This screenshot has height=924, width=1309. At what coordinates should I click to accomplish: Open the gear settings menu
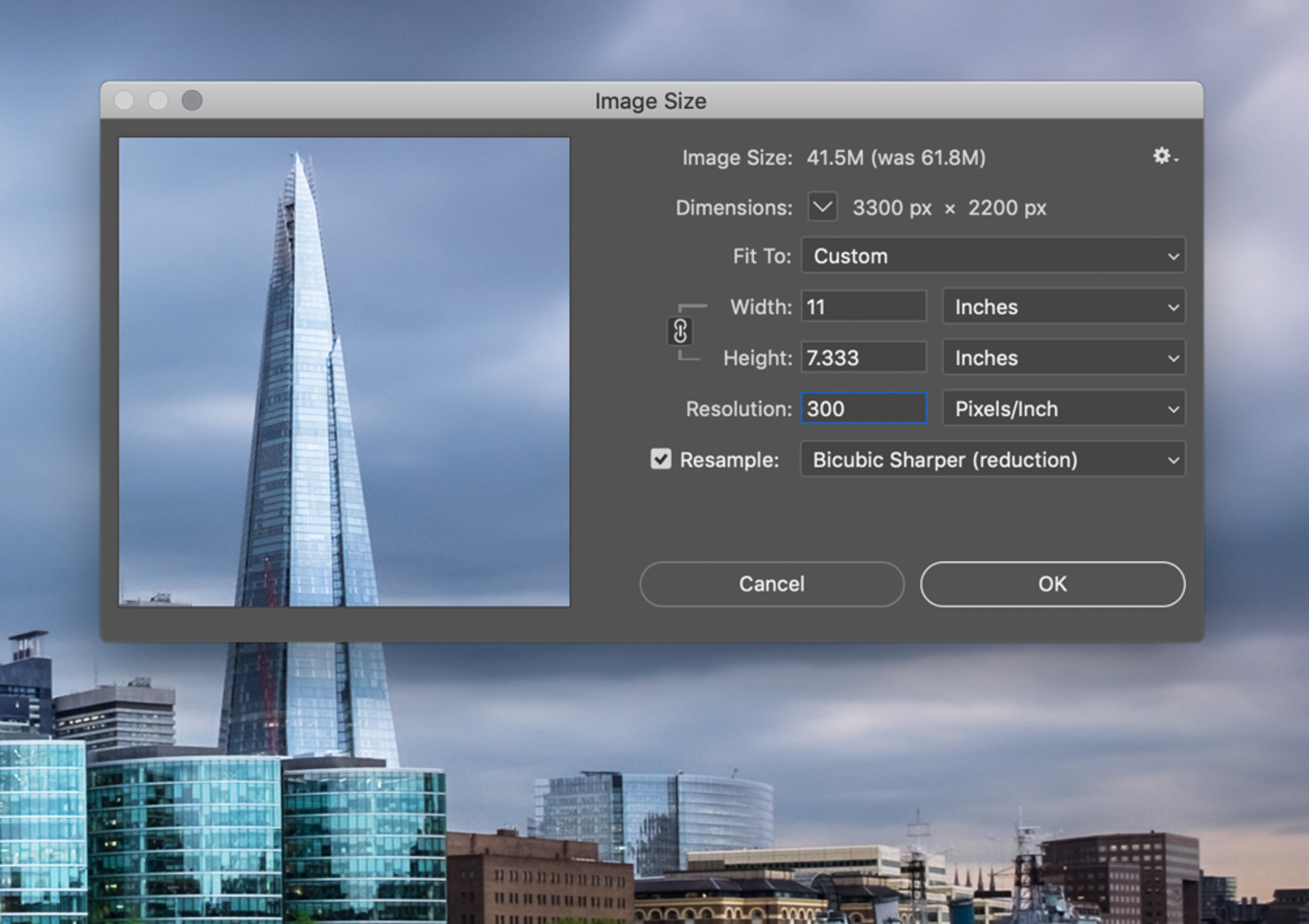tap(1163, 156)
